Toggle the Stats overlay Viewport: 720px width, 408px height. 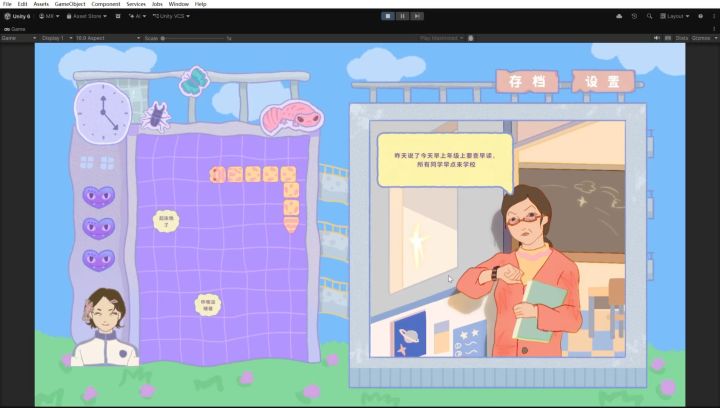pos(681,38)
